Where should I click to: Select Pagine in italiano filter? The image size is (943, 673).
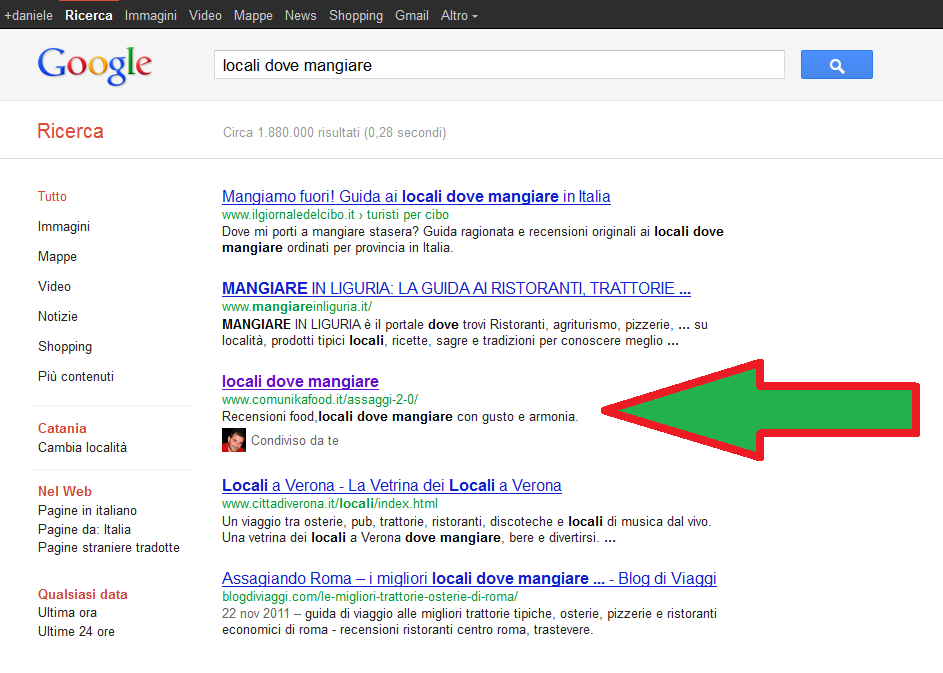coord(87,511)
